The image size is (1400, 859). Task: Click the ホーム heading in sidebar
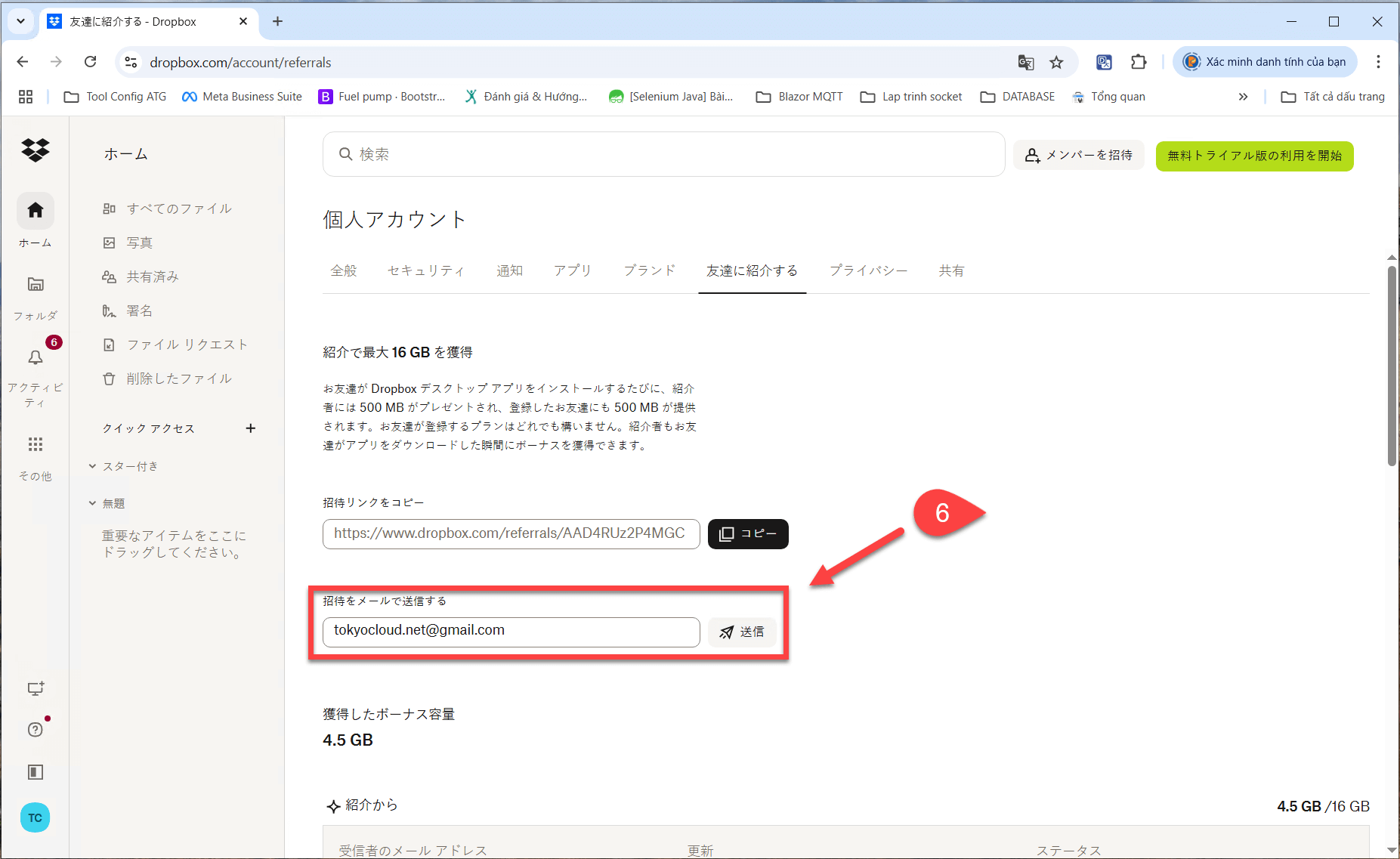click(126, 154)
